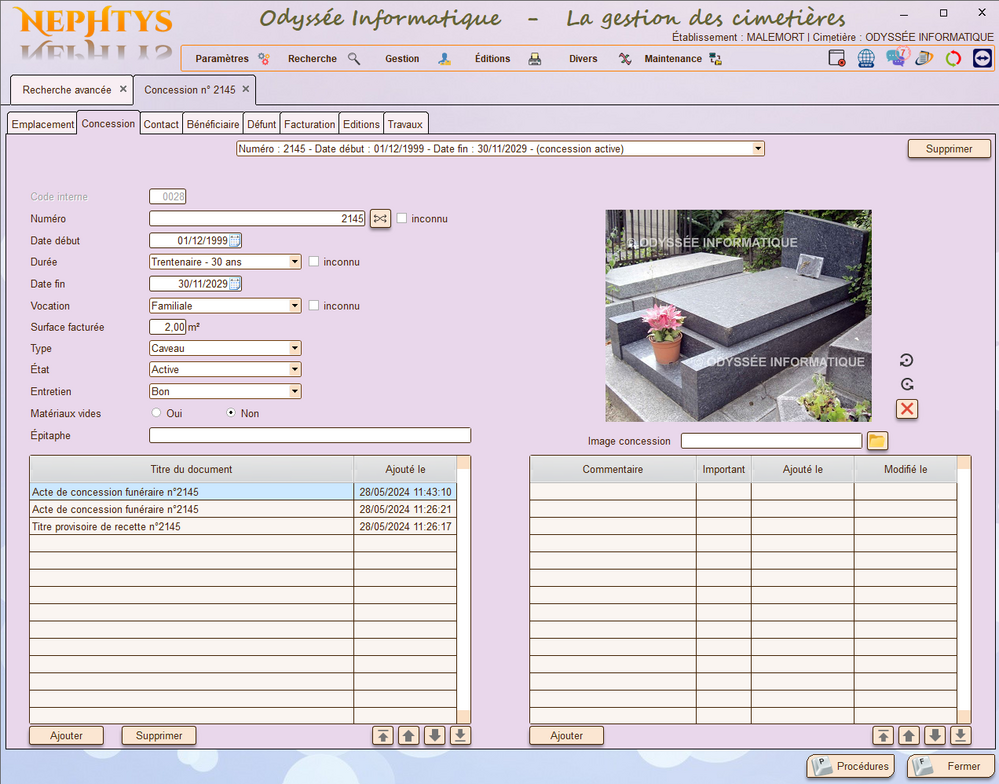The width and height of the screenshot is (999, 784).
Task: Expand the Entretien dropdown
Action: pyautogui.click(x=295, y=391)
